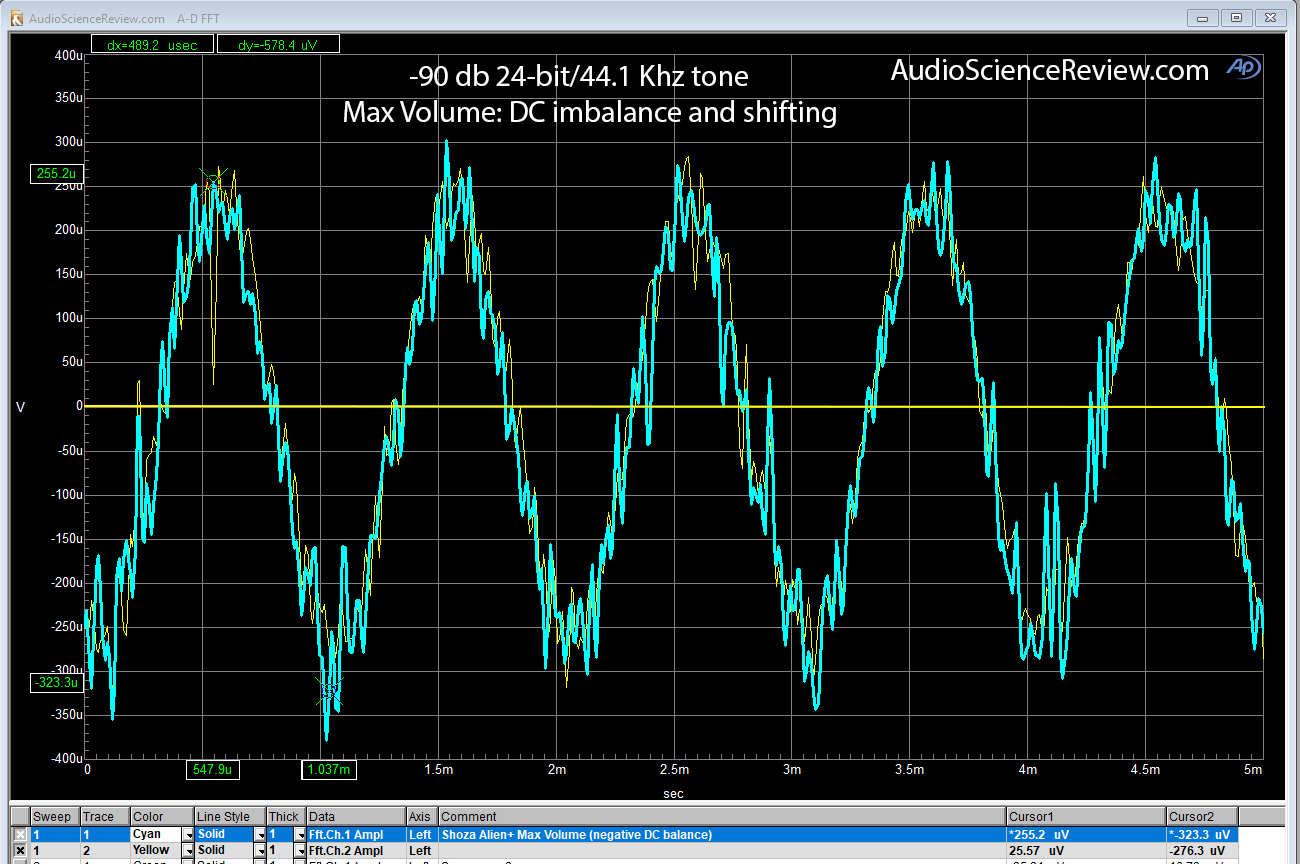Click the Cursor2 column header
Viewport: 1300px width, 864px height.
(x=1202, y=817)
